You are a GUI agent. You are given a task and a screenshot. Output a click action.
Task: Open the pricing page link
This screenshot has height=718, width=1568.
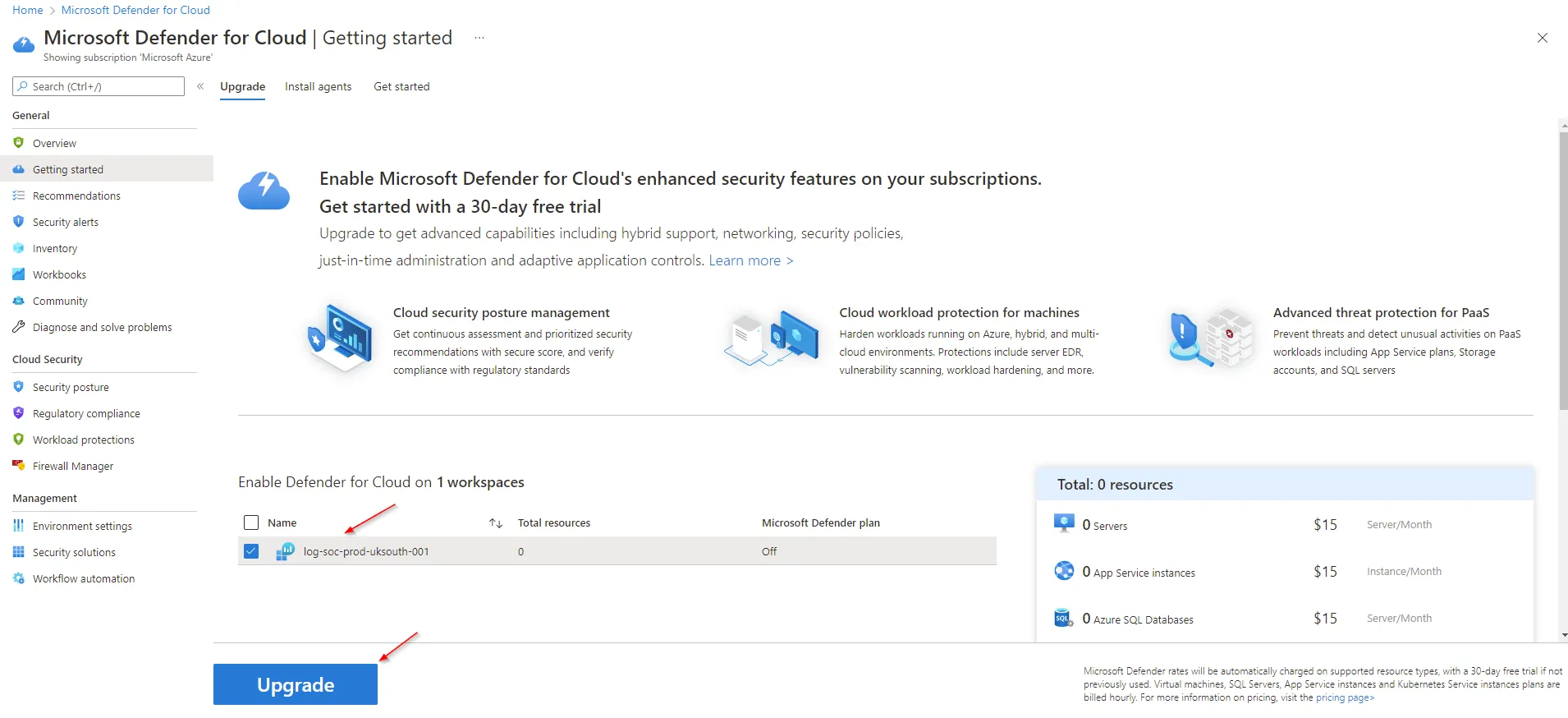1345,697
